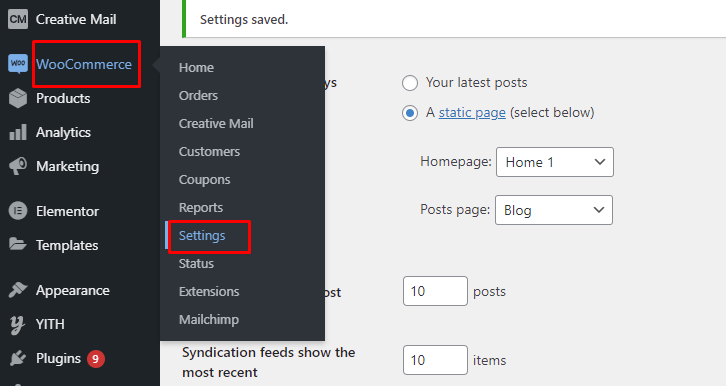Click the blog posts count field
The width and height of the screenshot is (726, 386).
(x=435, y=291)
